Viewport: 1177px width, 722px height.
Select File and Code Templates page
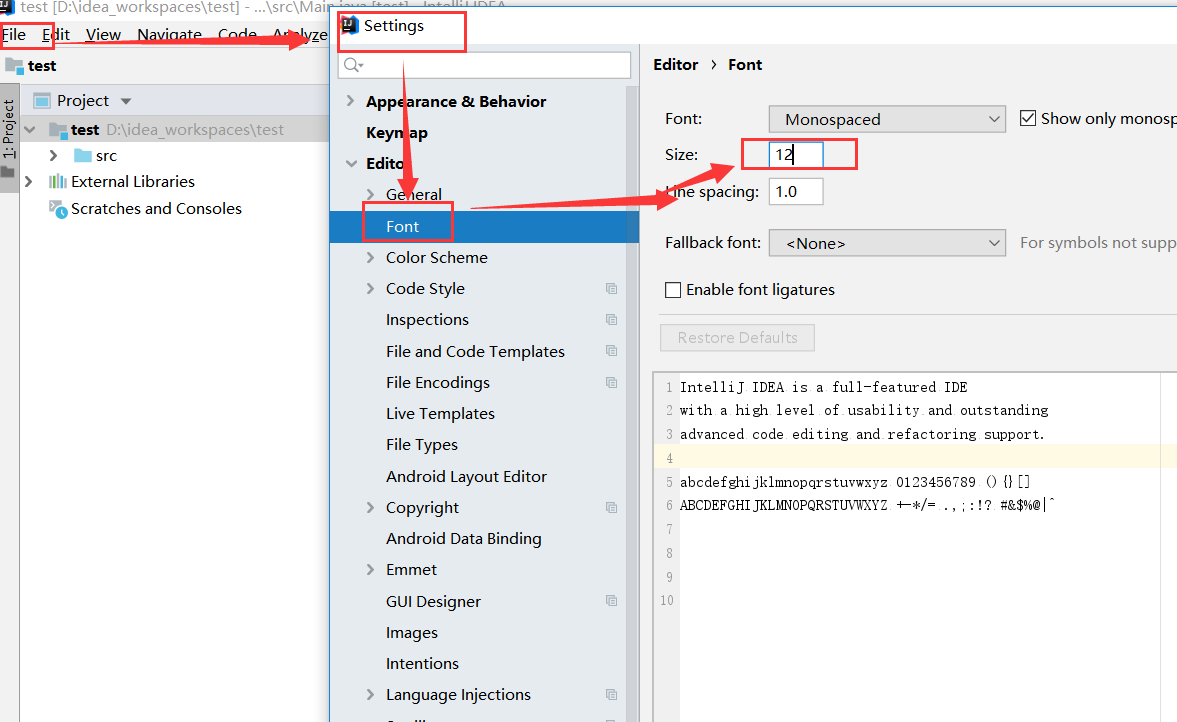[475, 351]
